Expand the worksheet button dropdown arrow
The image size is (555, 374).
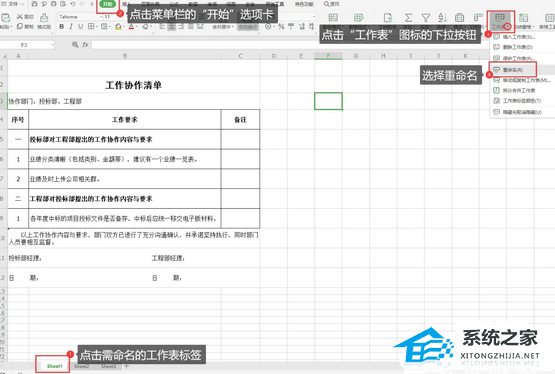[508, 26]
